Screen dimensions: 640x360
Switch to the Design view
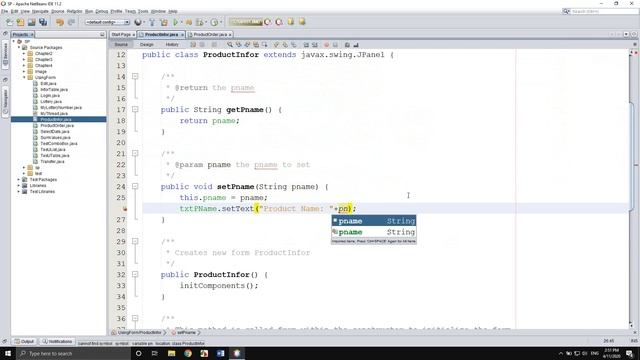click(147, 44)
